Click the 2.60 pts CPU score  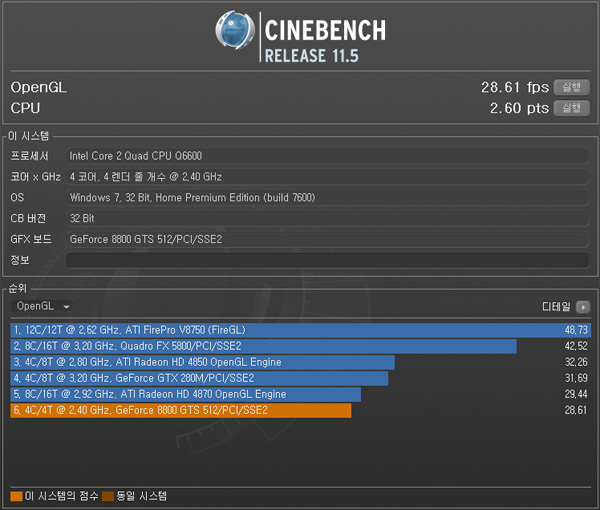(x=519, y=108)
